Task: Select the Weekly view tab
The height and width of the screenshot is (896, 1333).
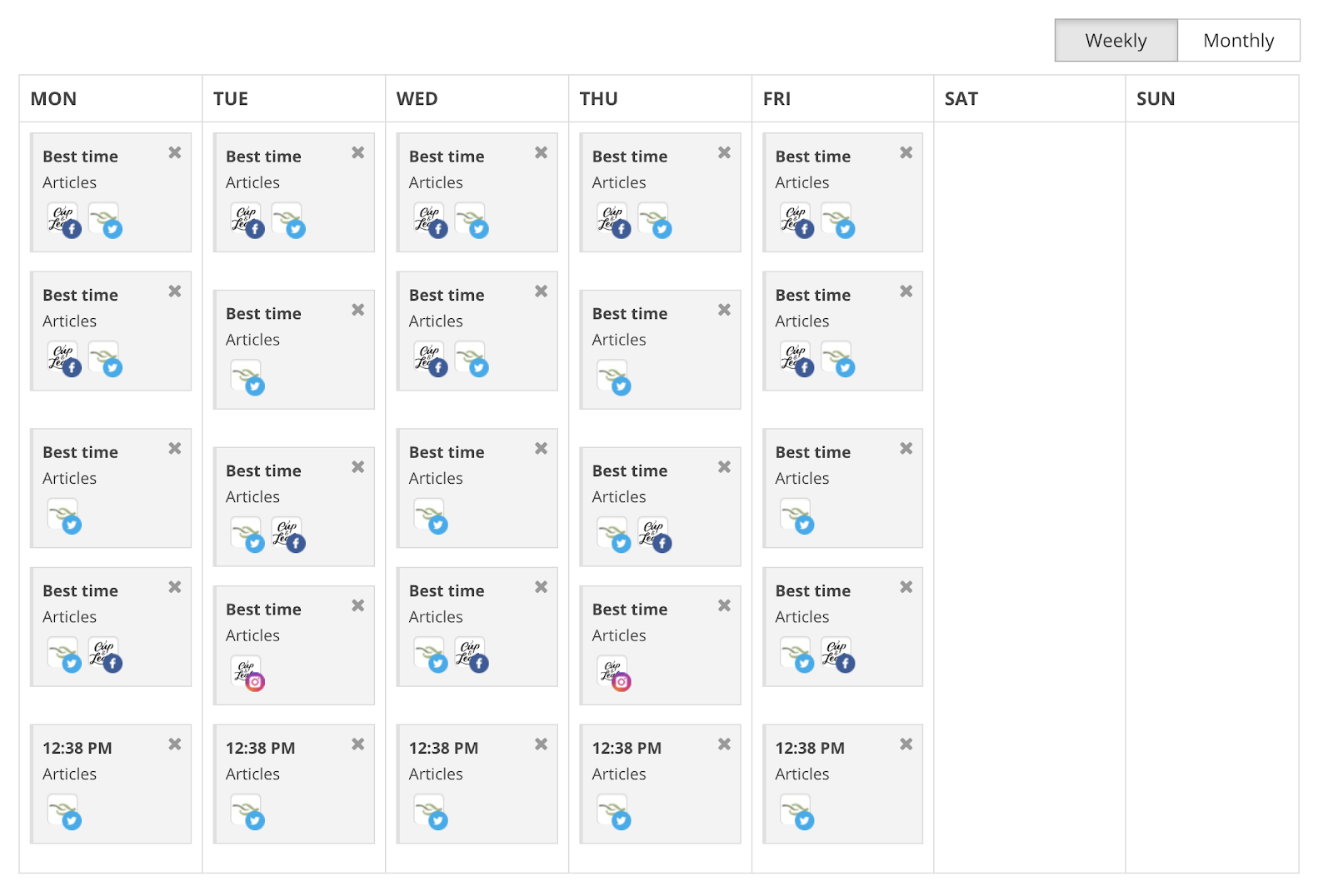Action: (1116, 41)
